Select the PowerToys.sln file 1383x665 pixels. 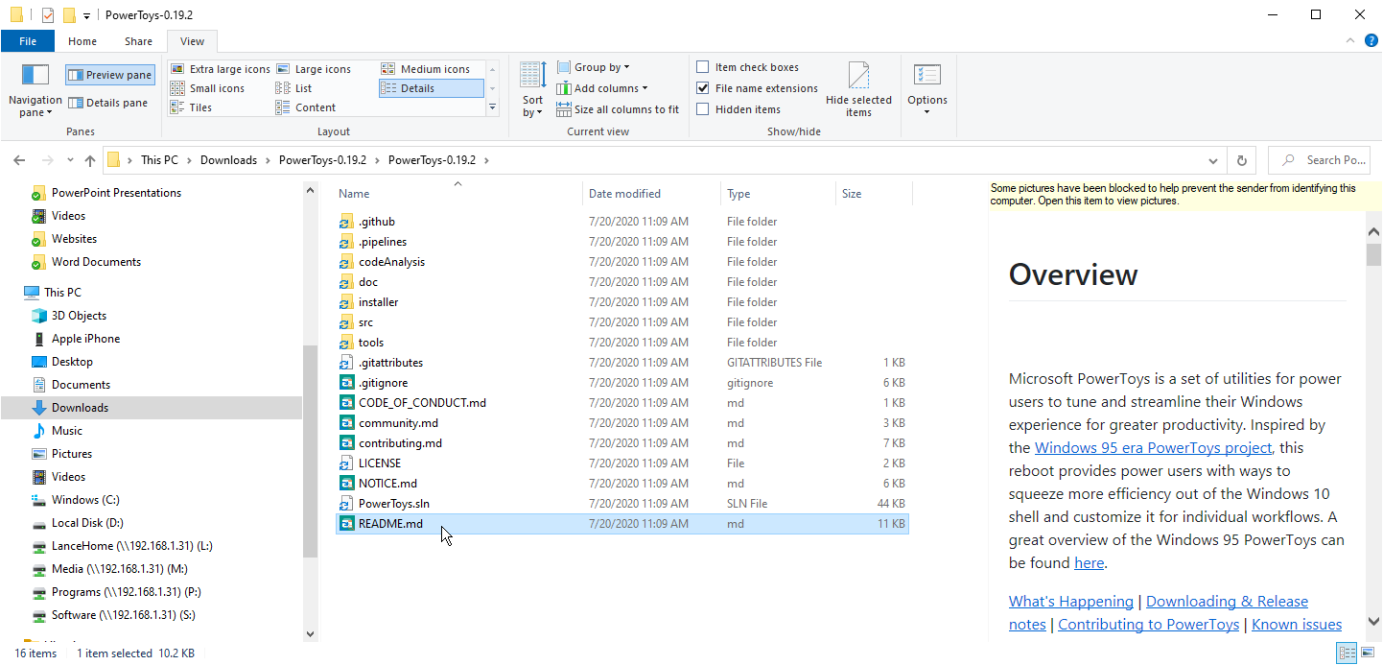622,503
